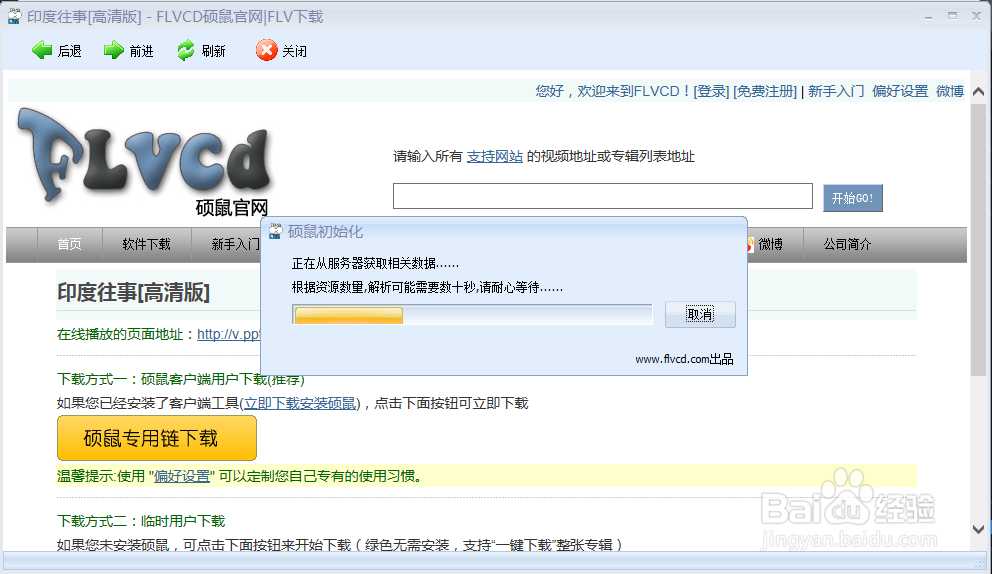
Task: Minimize the FLVCD window
Action: pos(928,16)
